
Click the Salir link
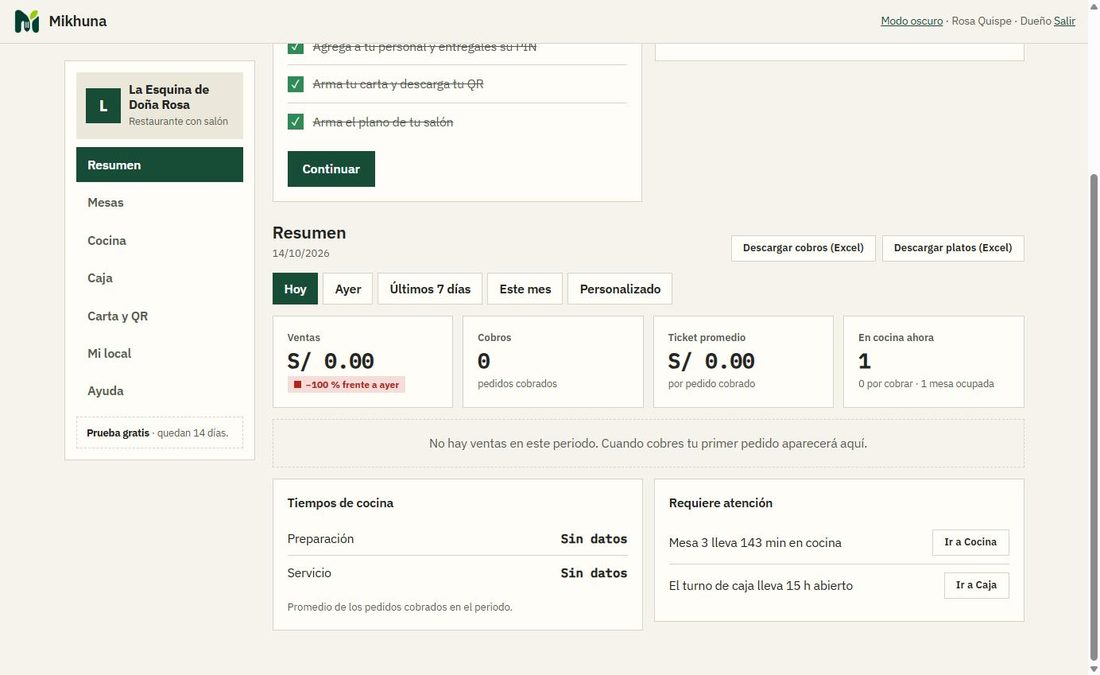[x=1064, y=21]
